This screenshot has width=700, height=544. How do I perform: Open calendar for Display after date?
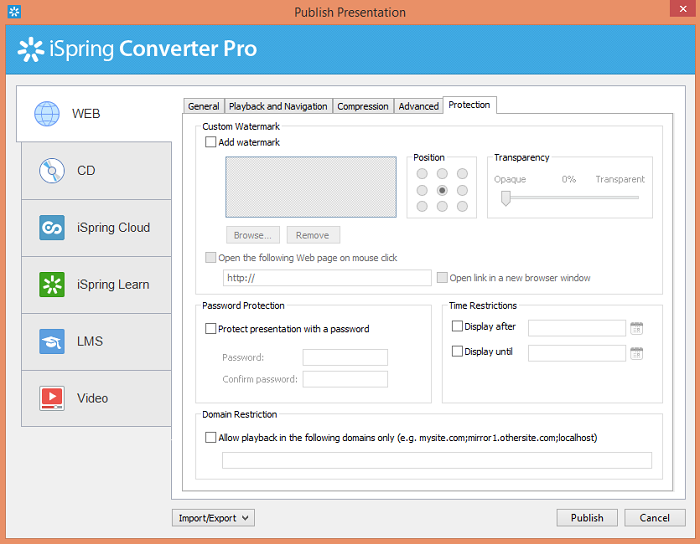(637, 328)
